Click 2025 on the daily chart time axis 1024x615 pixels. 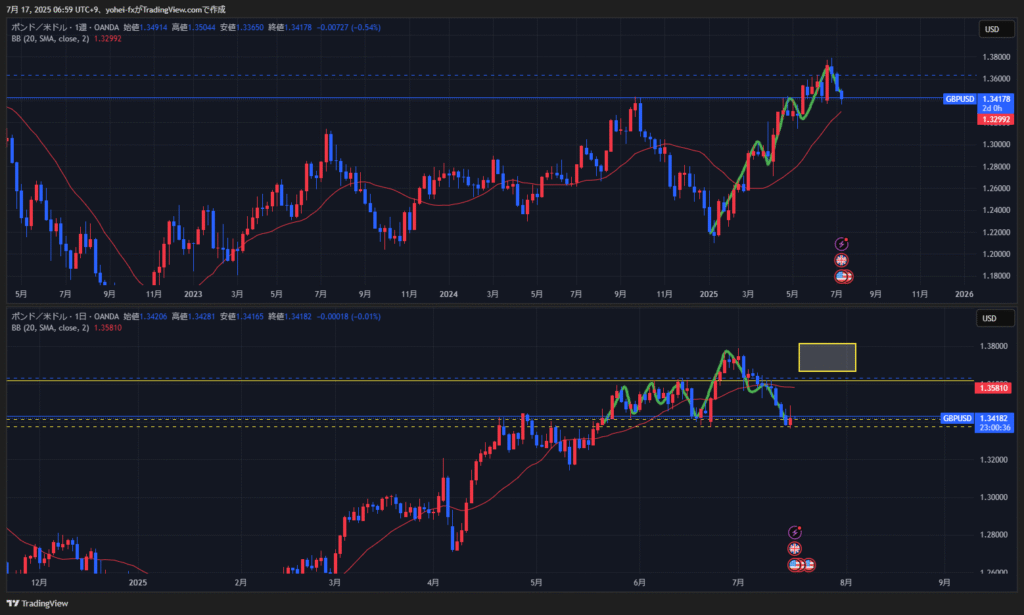pos(138,582)
